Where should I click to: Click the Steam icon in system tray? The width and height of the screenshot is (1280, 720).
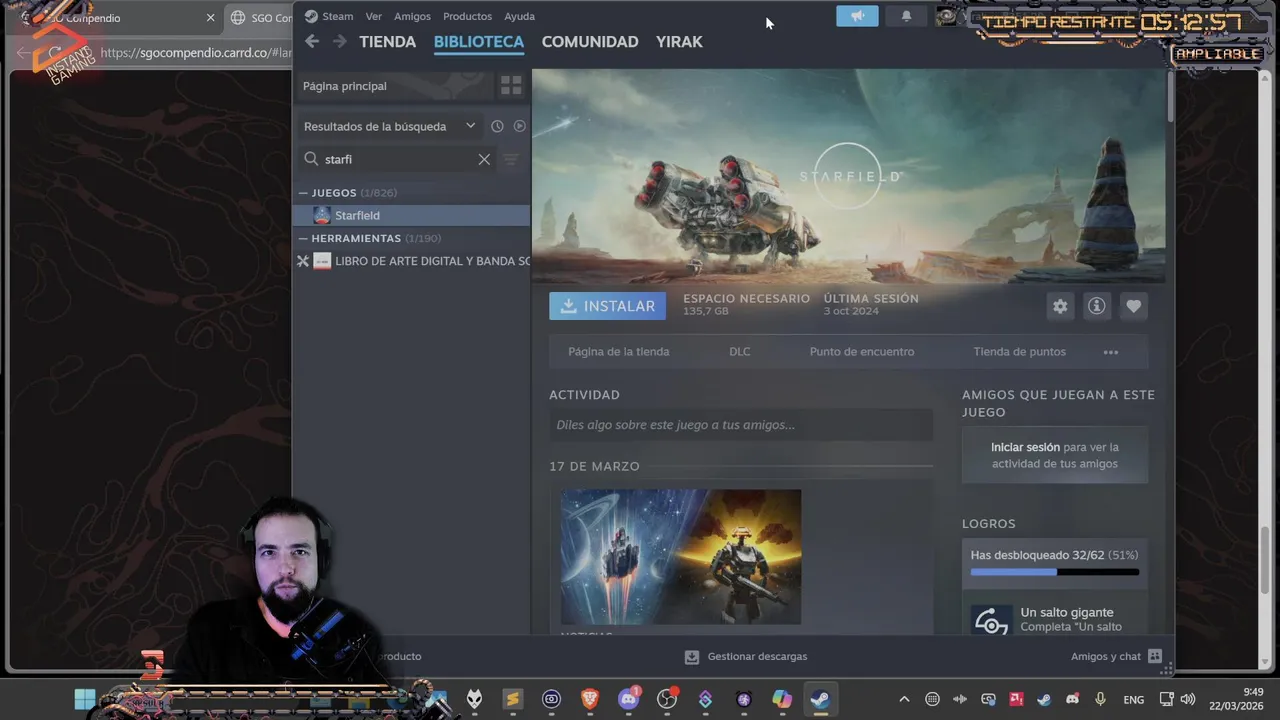click(x=1045, y=699)
